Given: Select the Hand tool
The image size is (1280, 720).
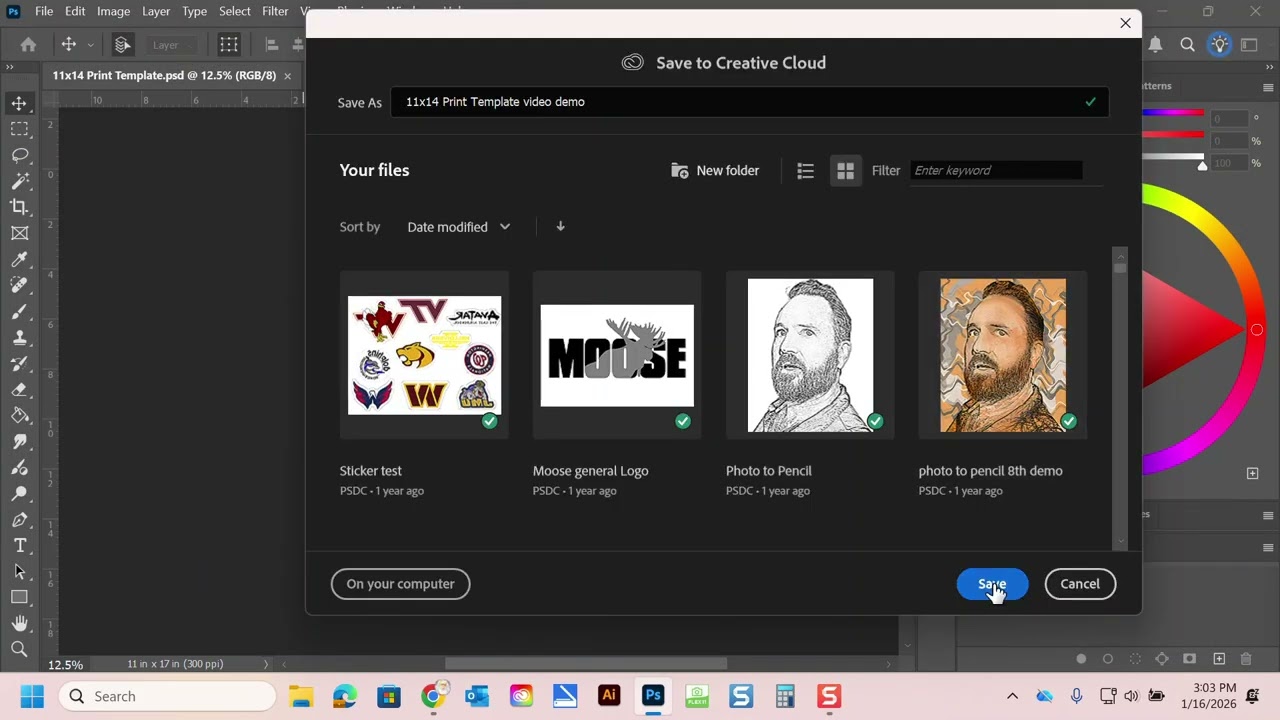Looking at the screenshot, I should click(19, 623).
